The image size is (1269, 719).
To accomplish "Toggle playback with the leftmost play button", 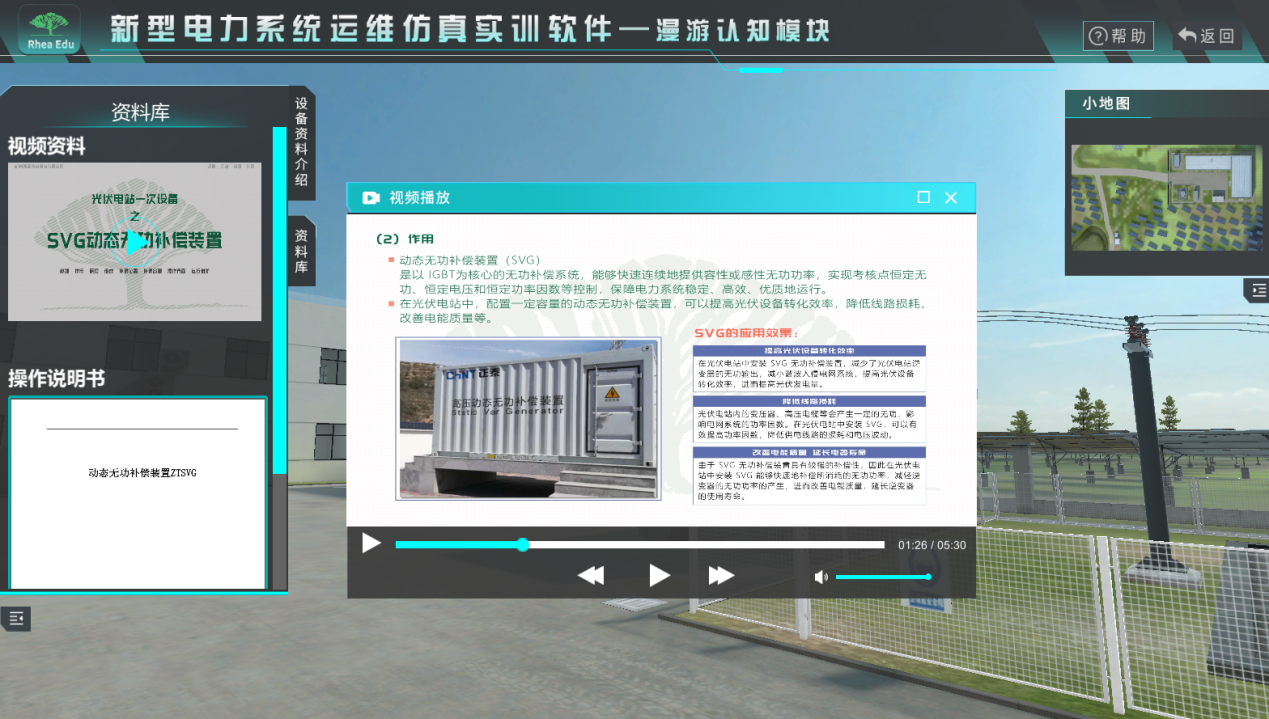I will pos(371,543).
